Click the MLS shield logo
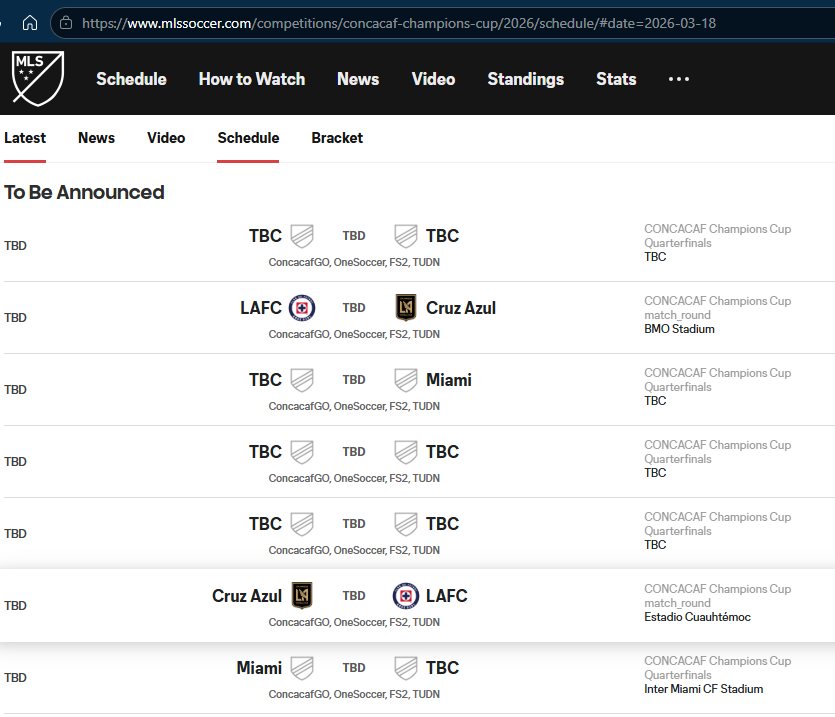Image resolution: width=835 pixels, height=717 pixels. 38,78
